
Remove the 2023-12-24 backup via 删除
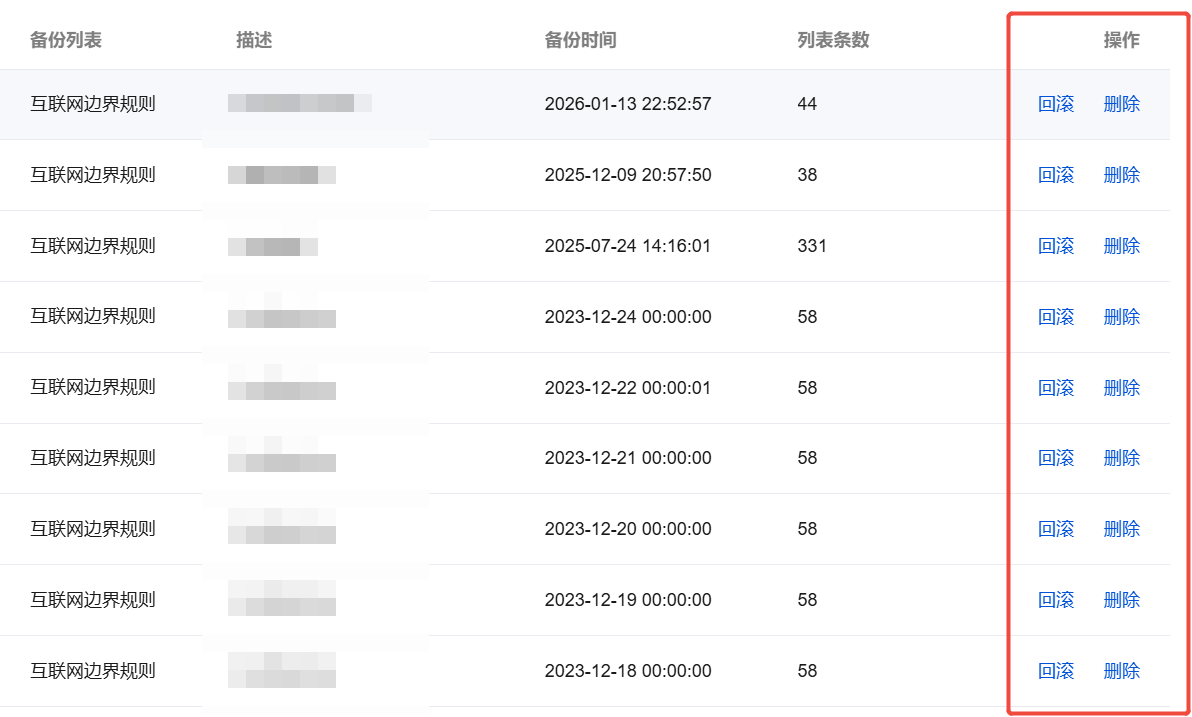pos(1121,317)
